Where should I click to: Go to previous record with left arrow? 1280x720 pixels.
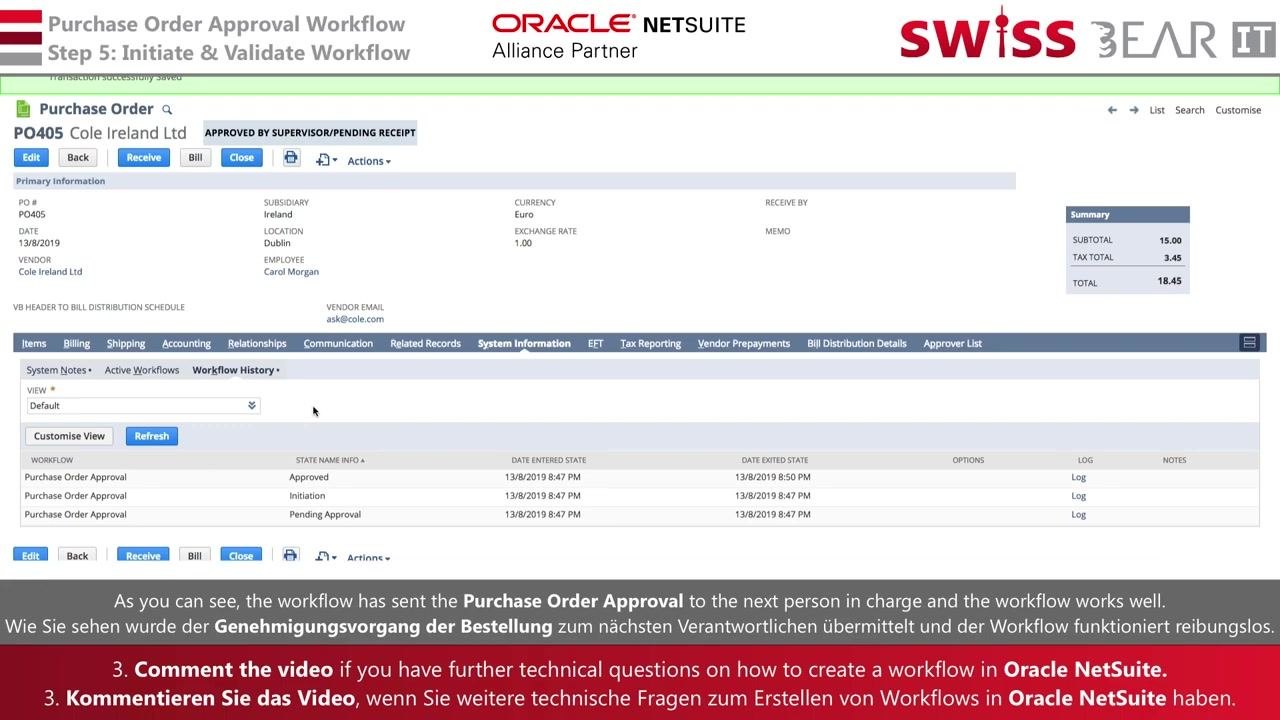pyautogui.click(x=1112, y=110)
